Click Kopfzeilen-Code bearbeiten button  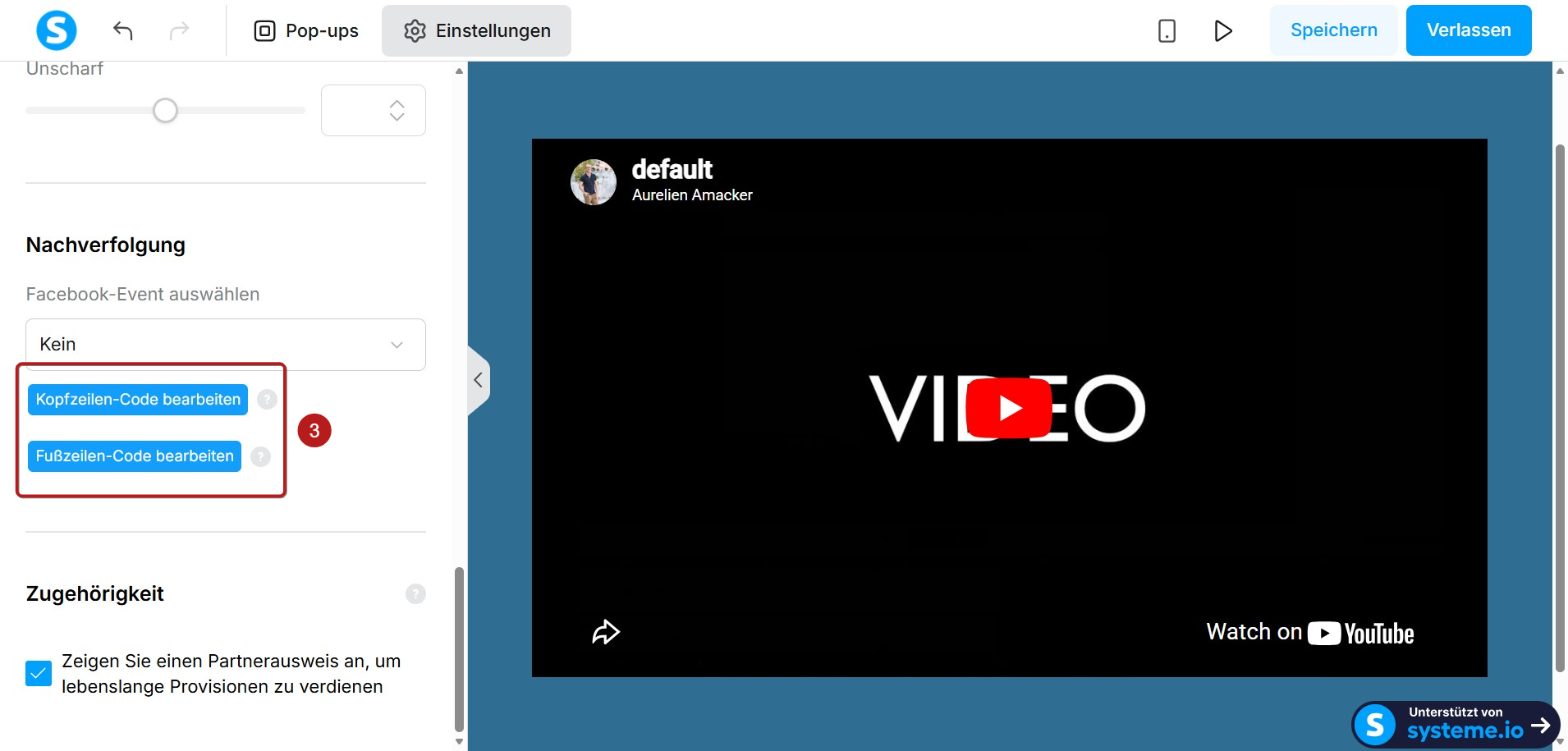pyautogui.click(x=138, y=400)
